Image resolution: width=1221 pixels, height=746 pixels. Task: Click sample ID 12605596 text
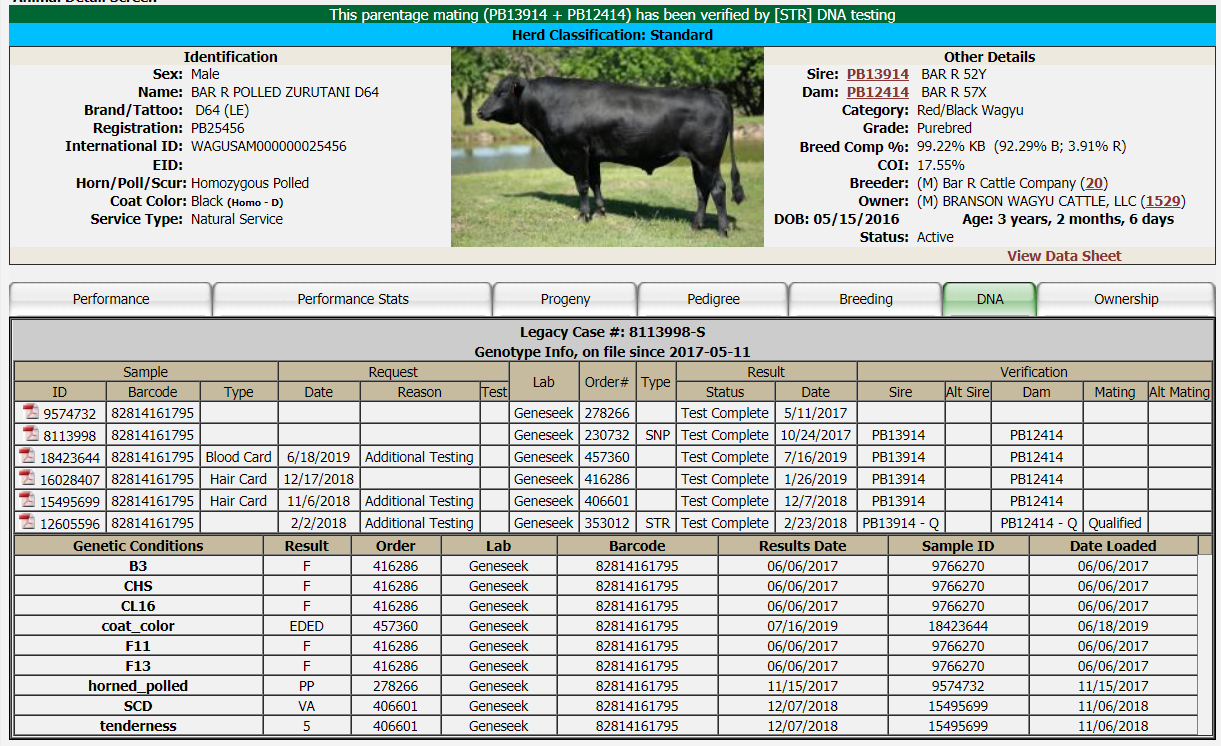click(x=70, y=524)
